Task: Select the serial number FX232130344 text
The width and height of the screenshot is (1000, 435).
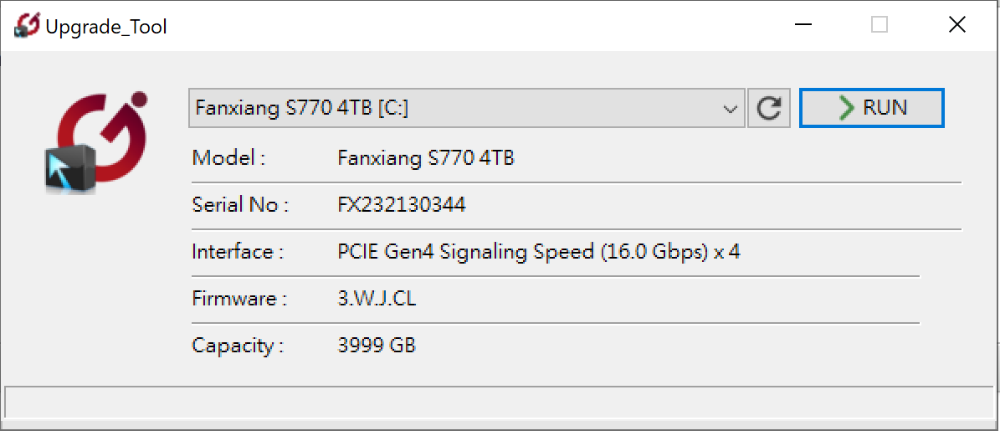Action: coord(401,205)
